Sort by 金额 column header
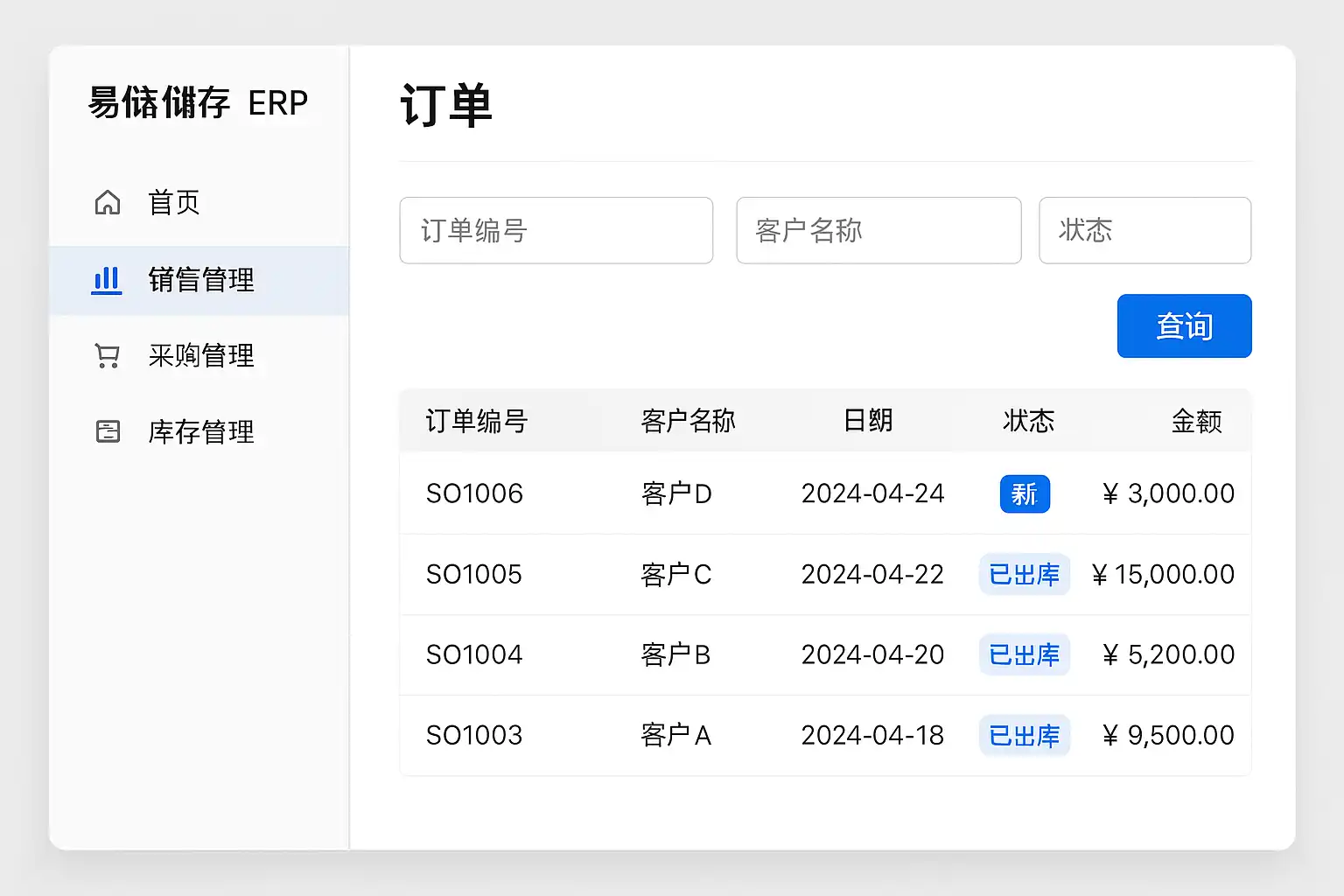 (1196, 422)
